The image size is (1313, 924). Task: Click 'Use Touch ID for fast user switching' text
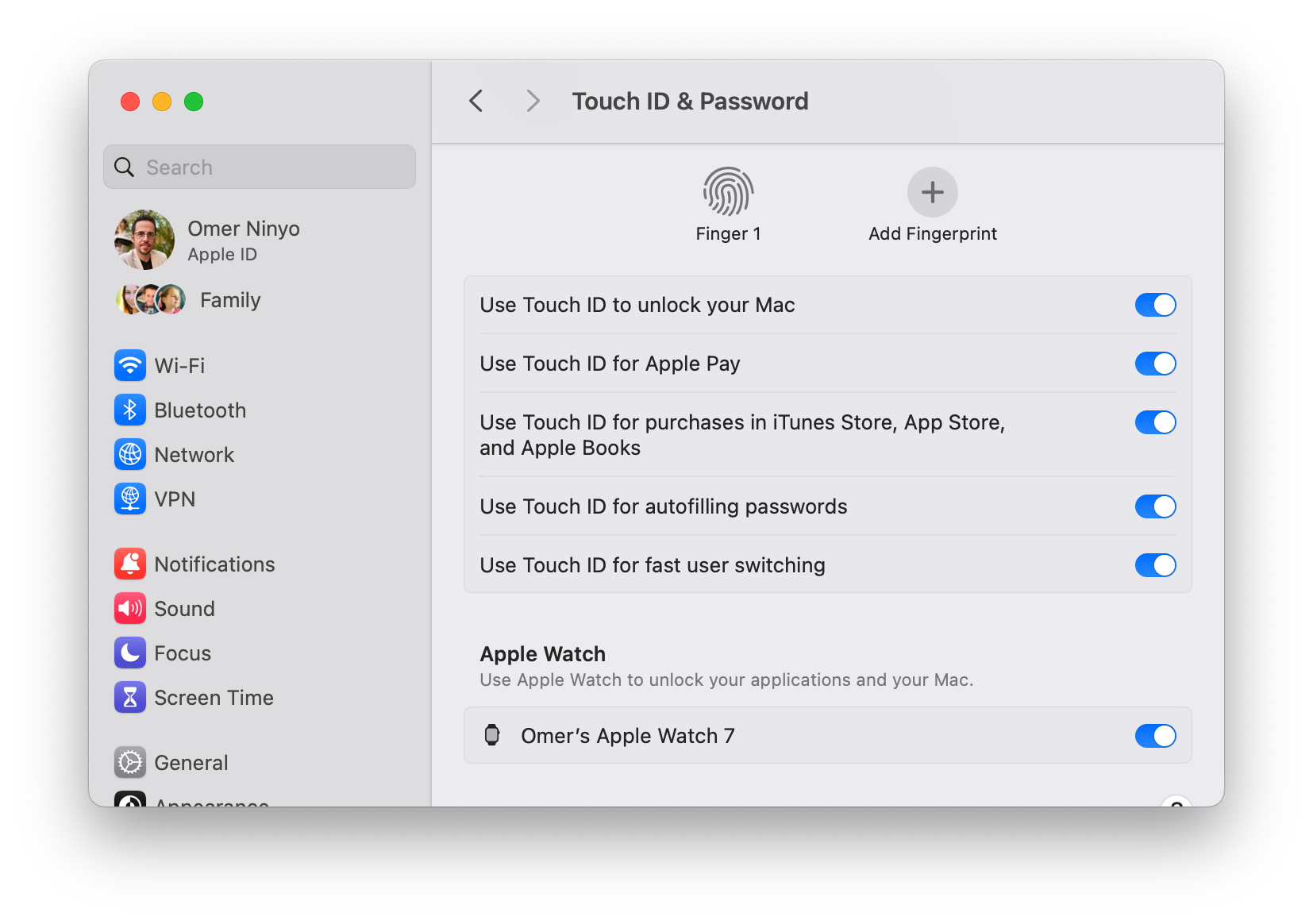pyautogui.click(x=653, y=565)
